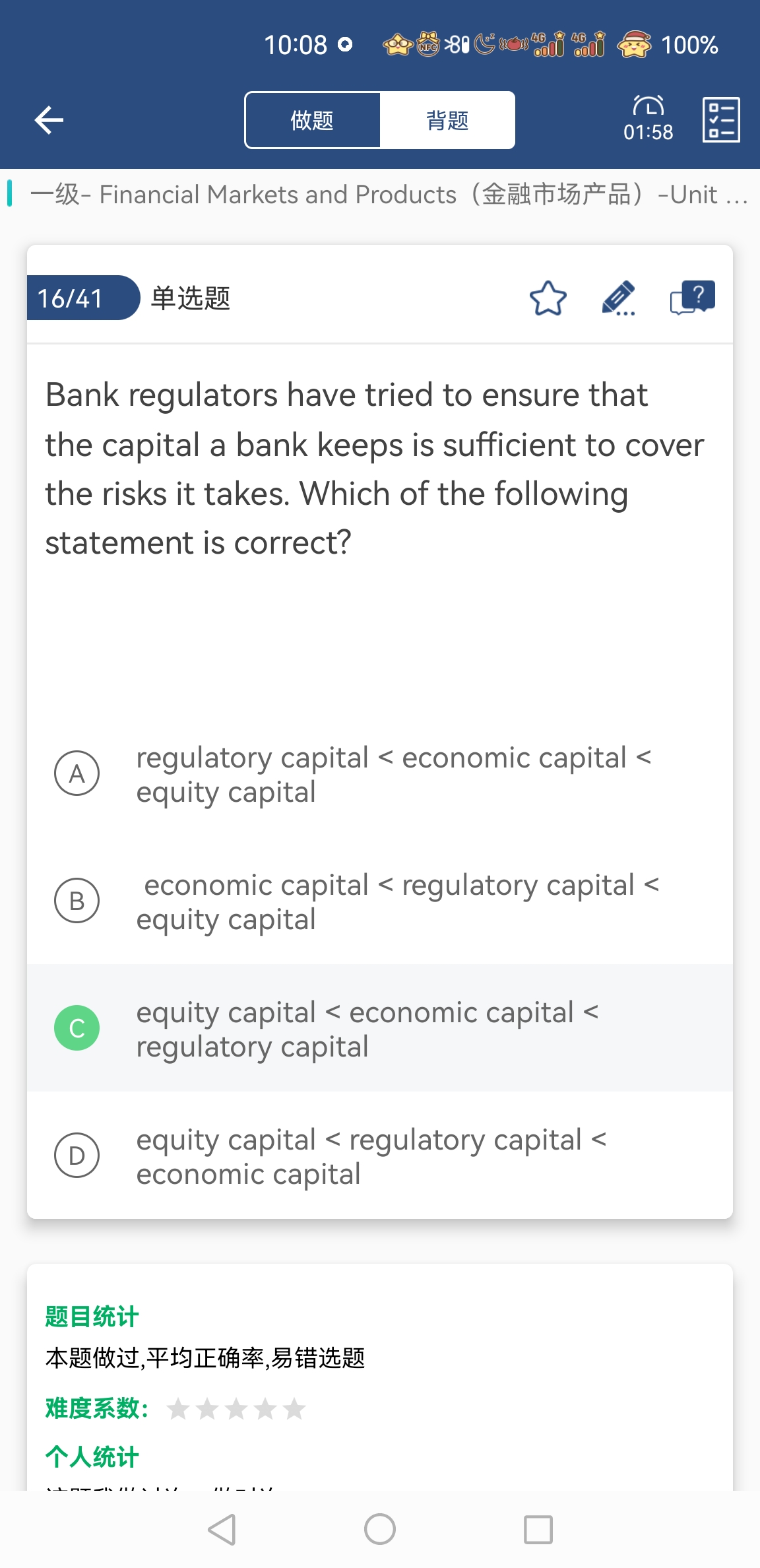Tap selected option C circle
This screenshot has height=1568, width=760.
pyautogui.click(x=77, y=1028)
